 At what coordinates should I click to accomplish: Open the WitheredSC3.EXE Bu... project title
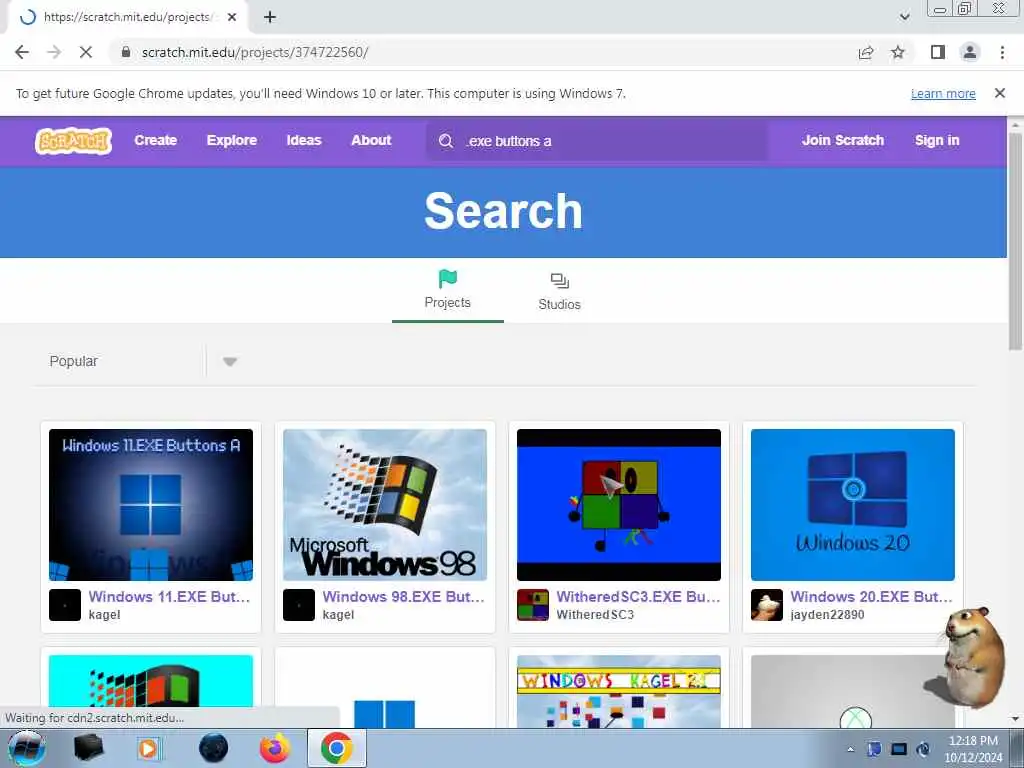click(638, 596)
